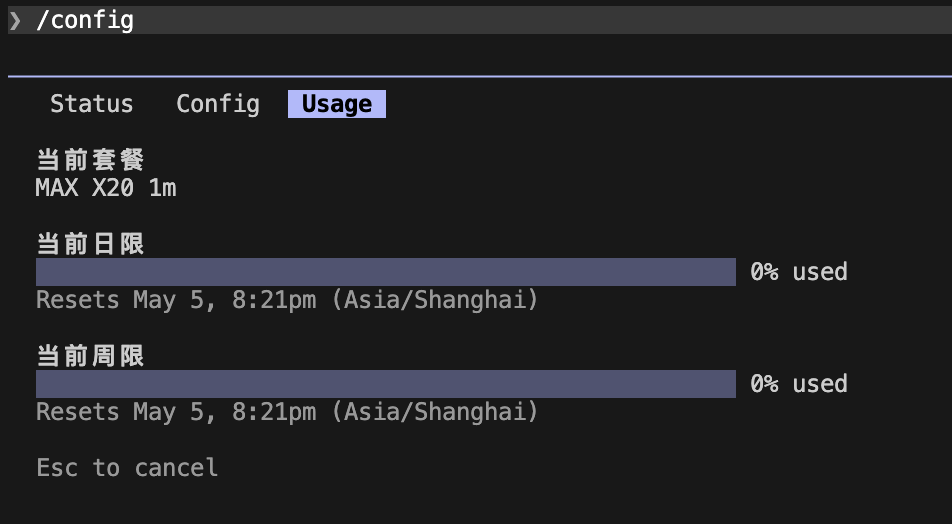Click the /config command input line
This screenshot has width=952, height=524.
tap(480, 20)
